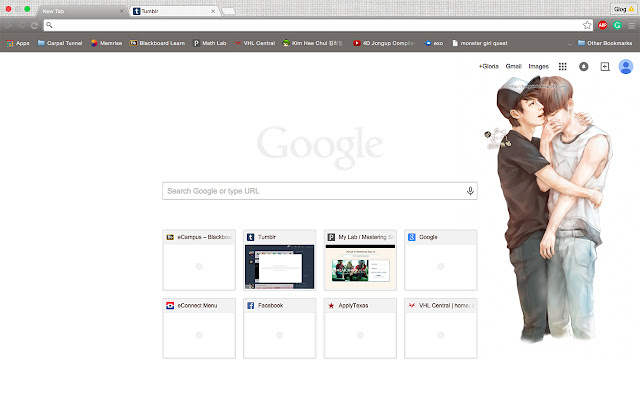Open the Google apps grid
The width and height of the screenshot is (640, 400).
(563, 66)
